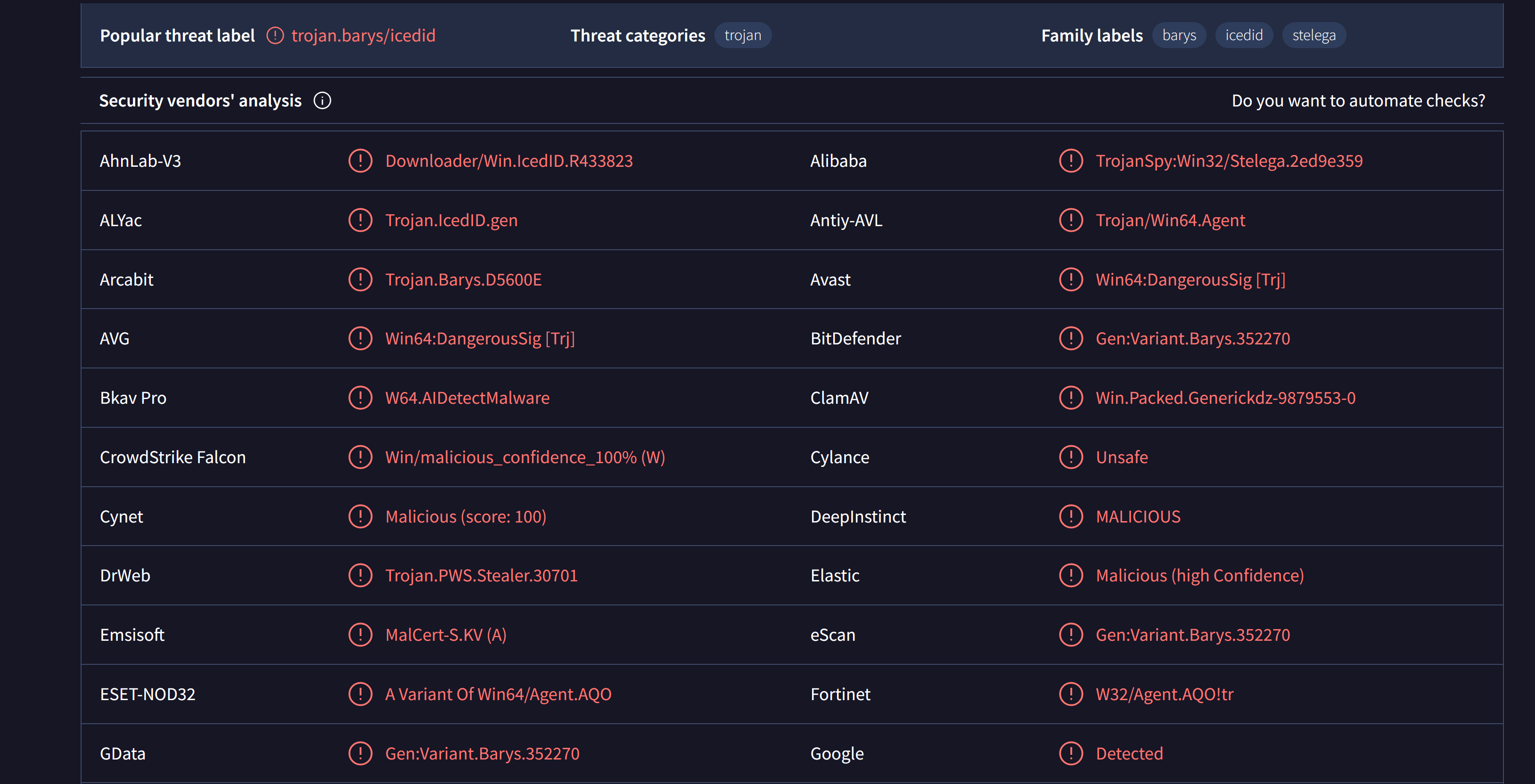Click the trojan.barys/icedid threat label text
The image size is (1535, 784).
[363, 36]
